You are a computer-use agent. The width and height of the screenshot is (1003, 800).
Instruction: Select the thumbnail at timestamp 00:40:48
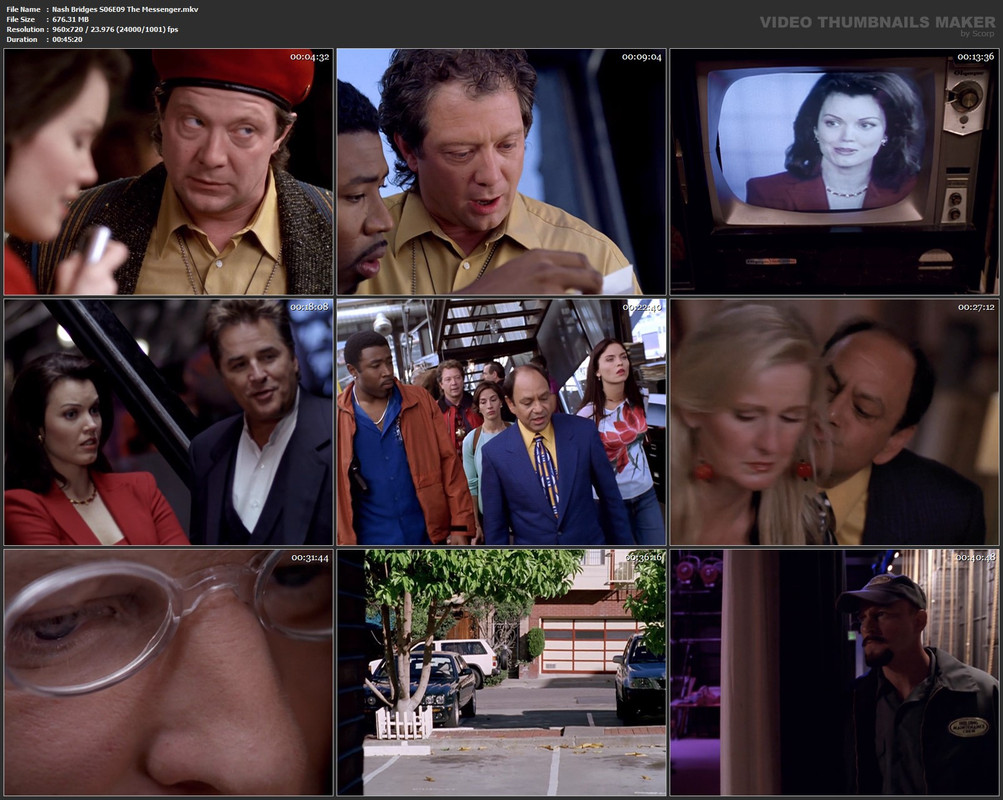click(834, 673)
